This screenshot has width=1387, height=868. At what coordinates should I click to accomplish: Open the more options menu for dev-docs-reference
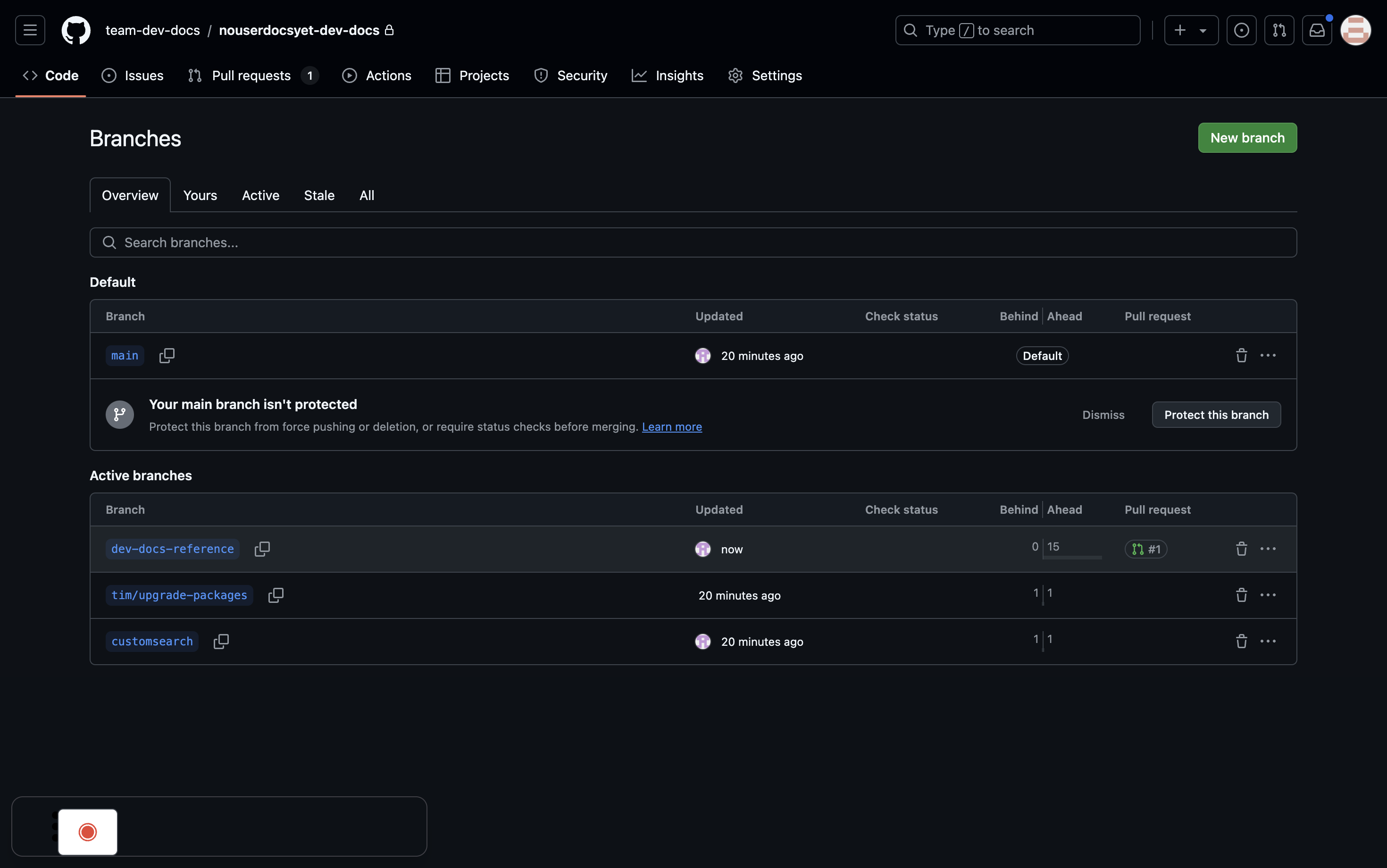(x=1269, y=549)
